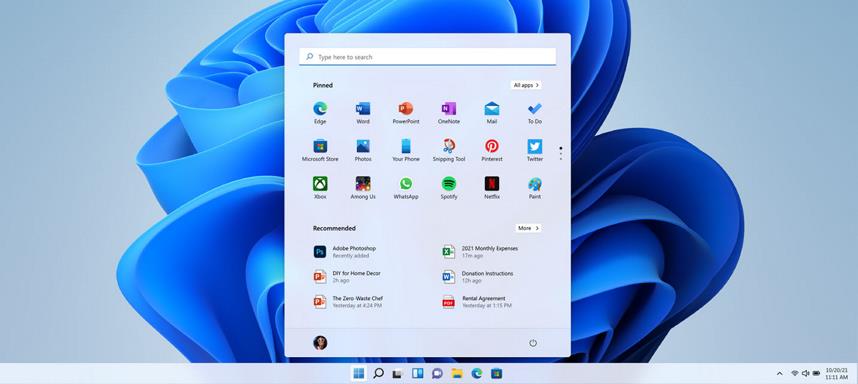Show all apps list
This screenshot has height=384, width=858.
526,85
